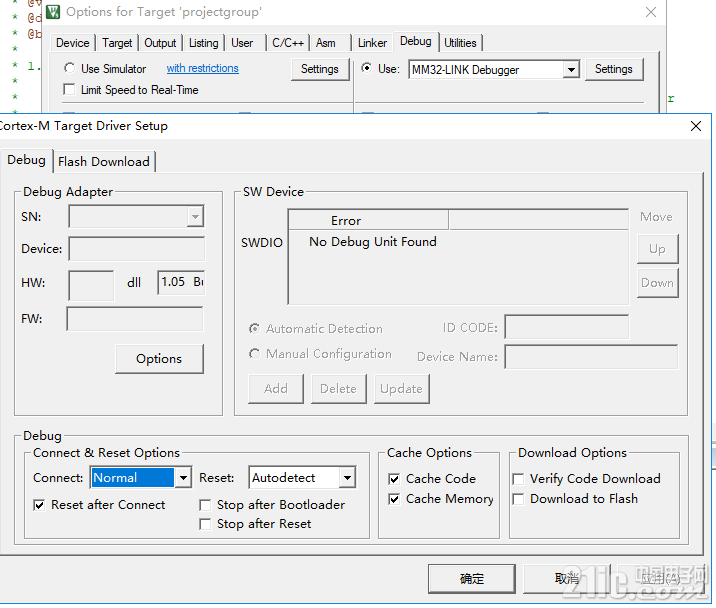Open the Target tab in Options
This screenshot has height=608, width=716.
click(x=117, y=43)
